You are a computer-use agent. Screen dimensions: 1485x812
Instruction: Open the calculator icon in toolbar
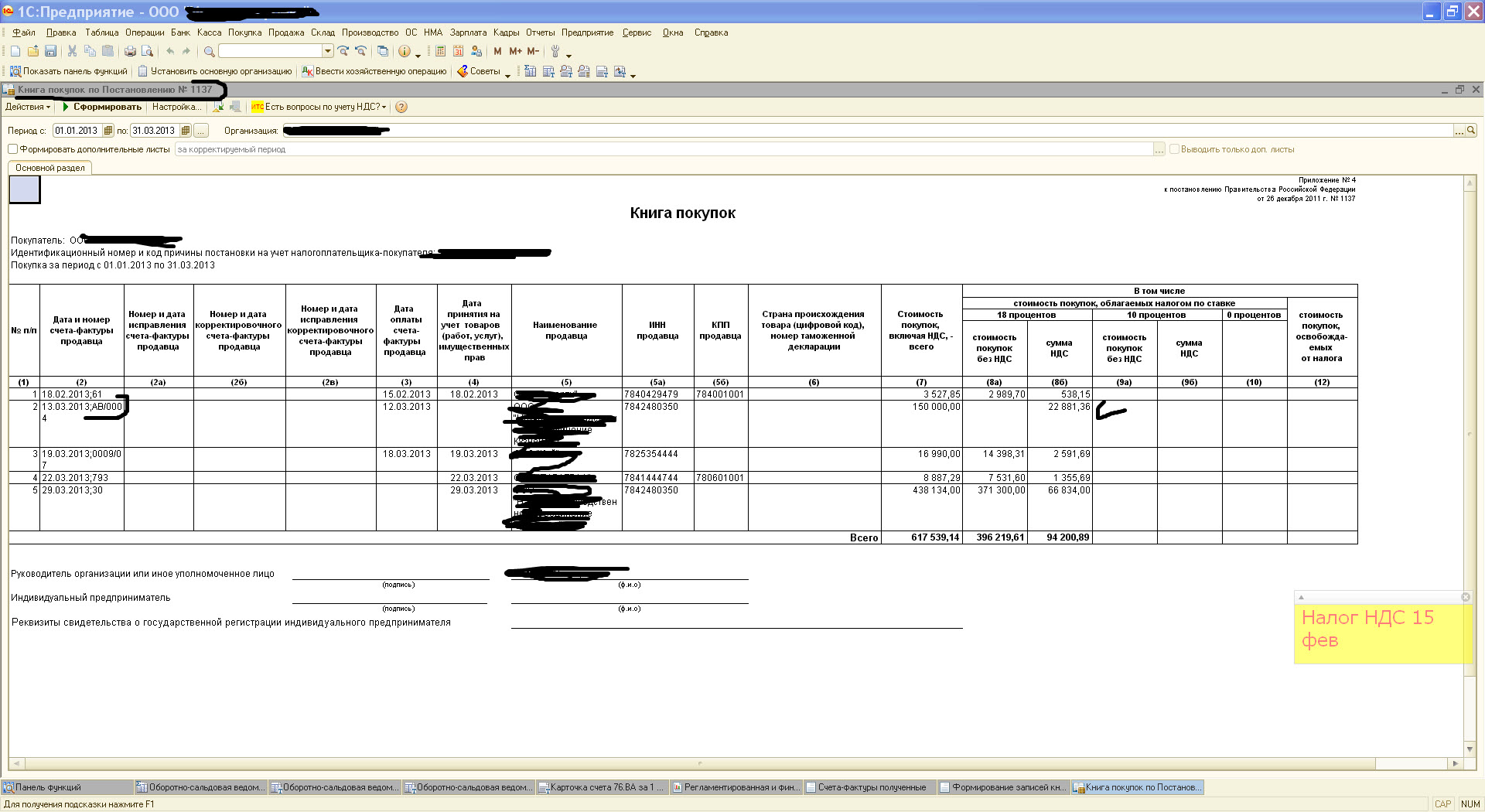[440, 51]
